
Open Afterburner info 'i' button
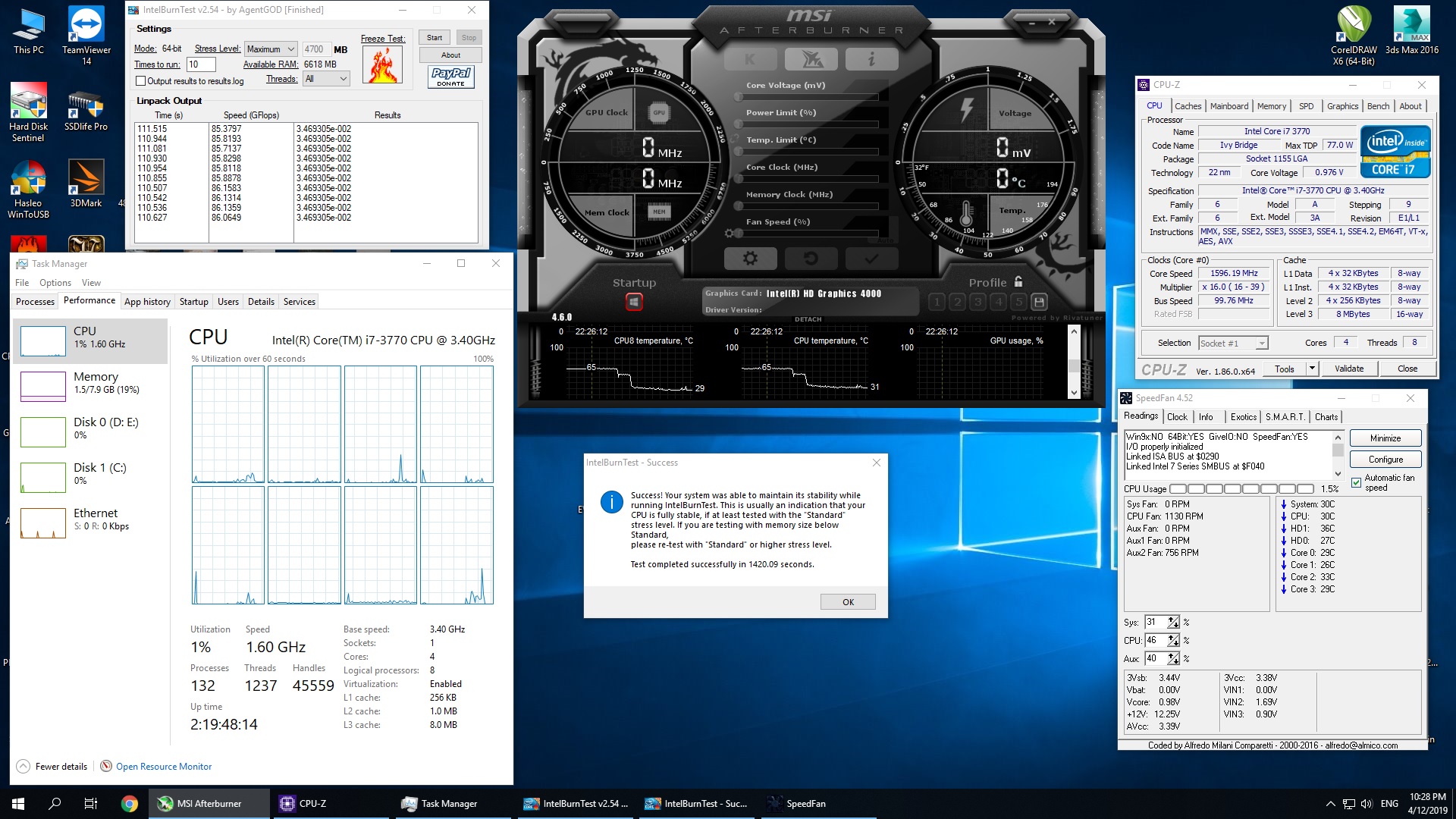[x=871, y=59]
